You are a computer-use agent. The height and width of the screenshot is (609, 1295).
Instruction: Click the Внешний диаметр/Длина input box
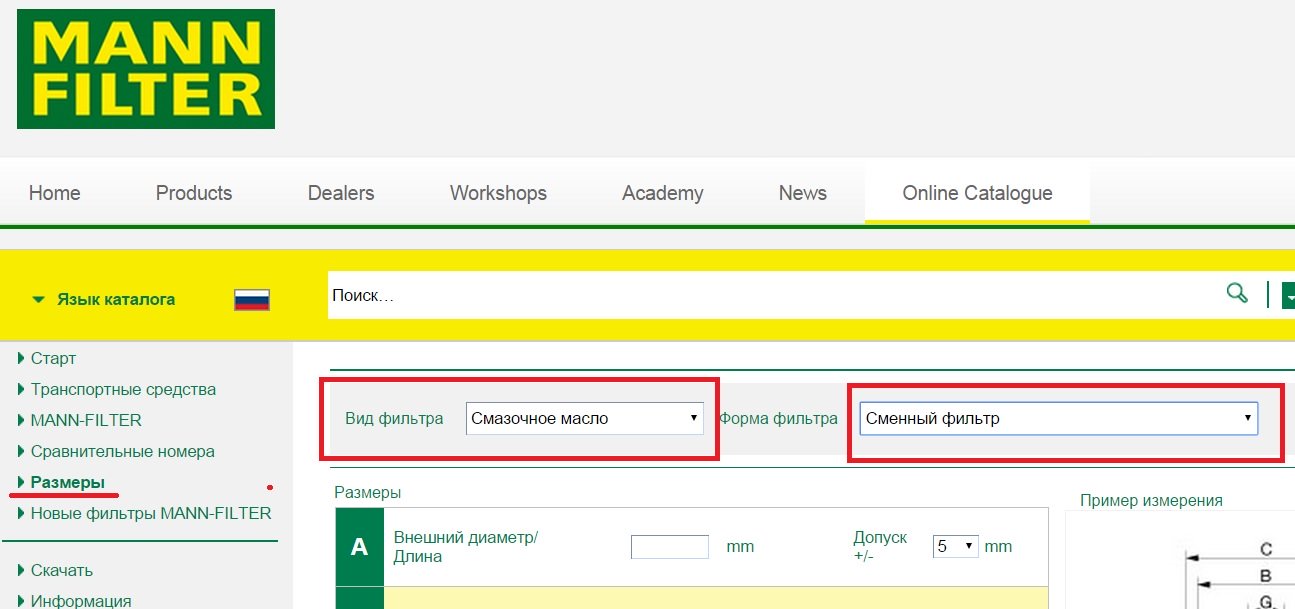[669, 547]
